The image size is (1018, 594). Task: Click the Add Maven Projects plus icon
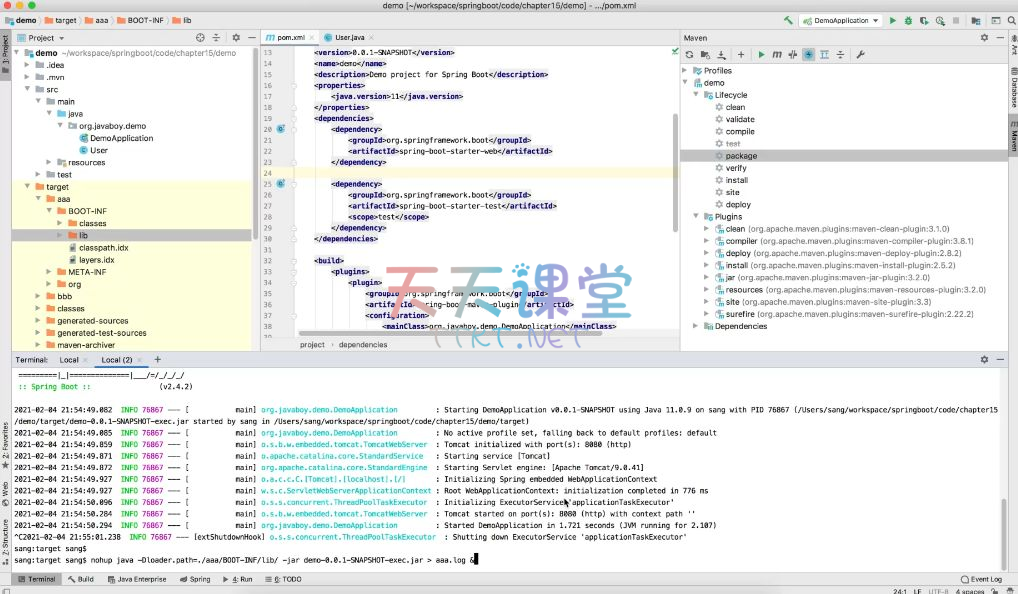[740, 54]
